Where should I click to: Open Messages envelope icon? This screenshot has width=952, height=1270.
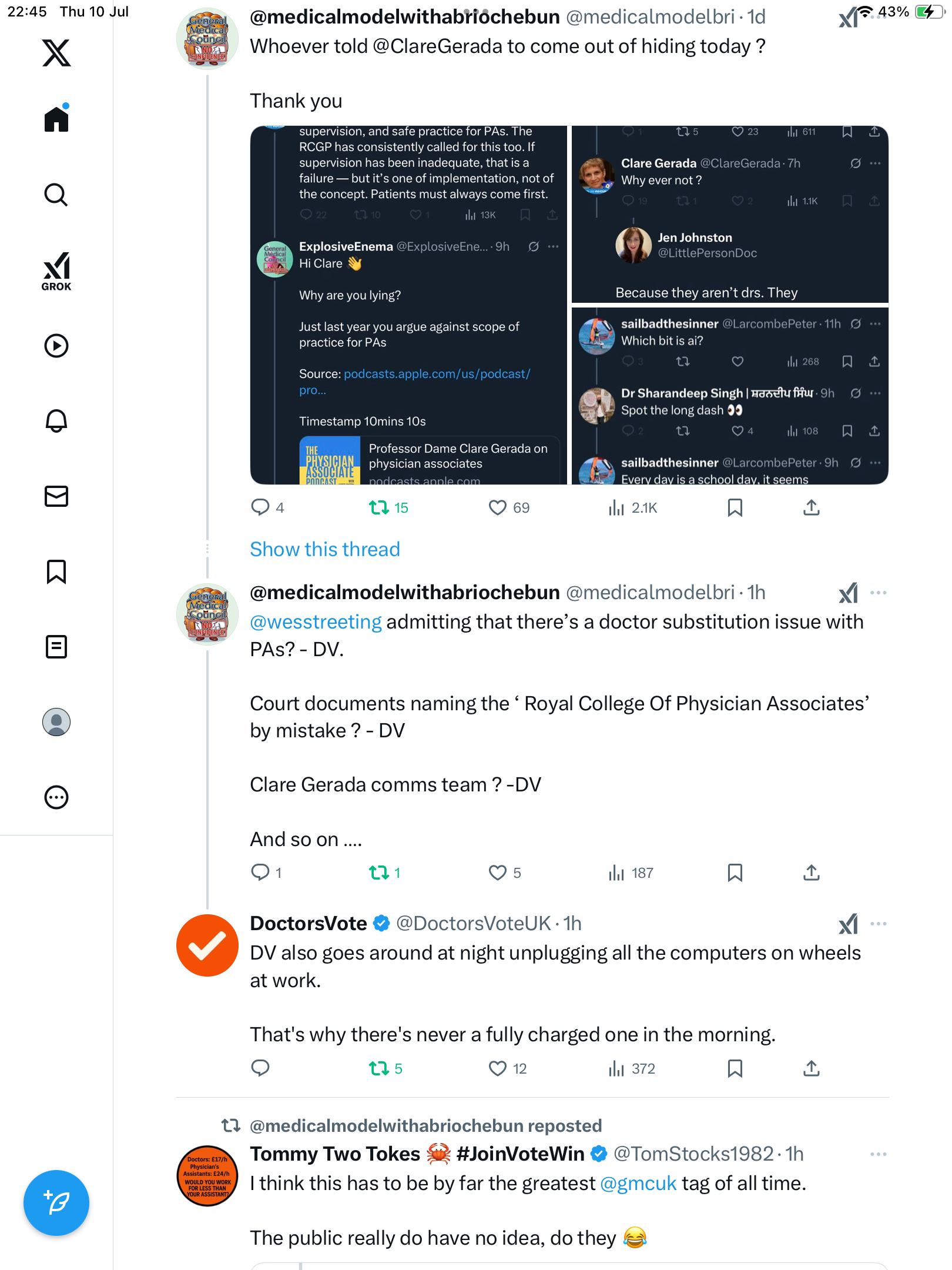(x=56, y=496)
